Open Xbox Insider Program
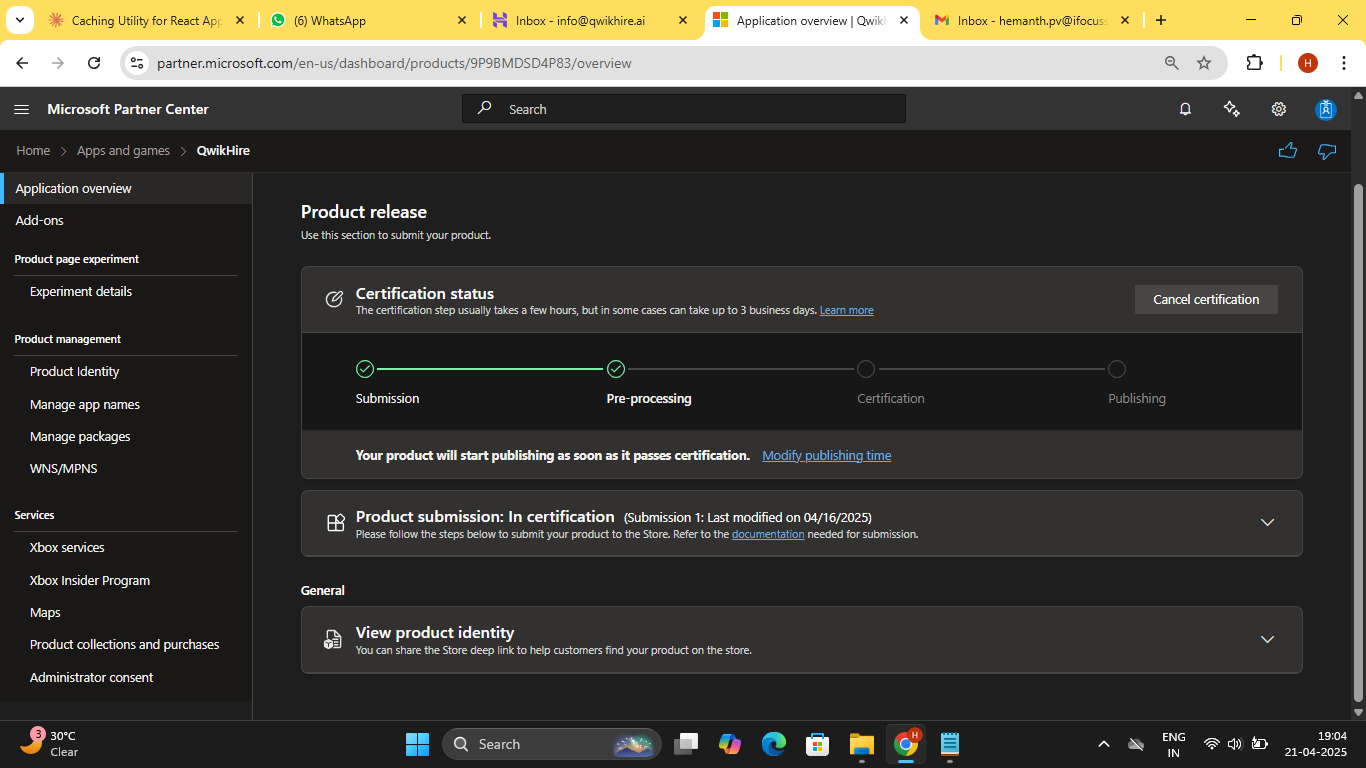 pos(90,581)
